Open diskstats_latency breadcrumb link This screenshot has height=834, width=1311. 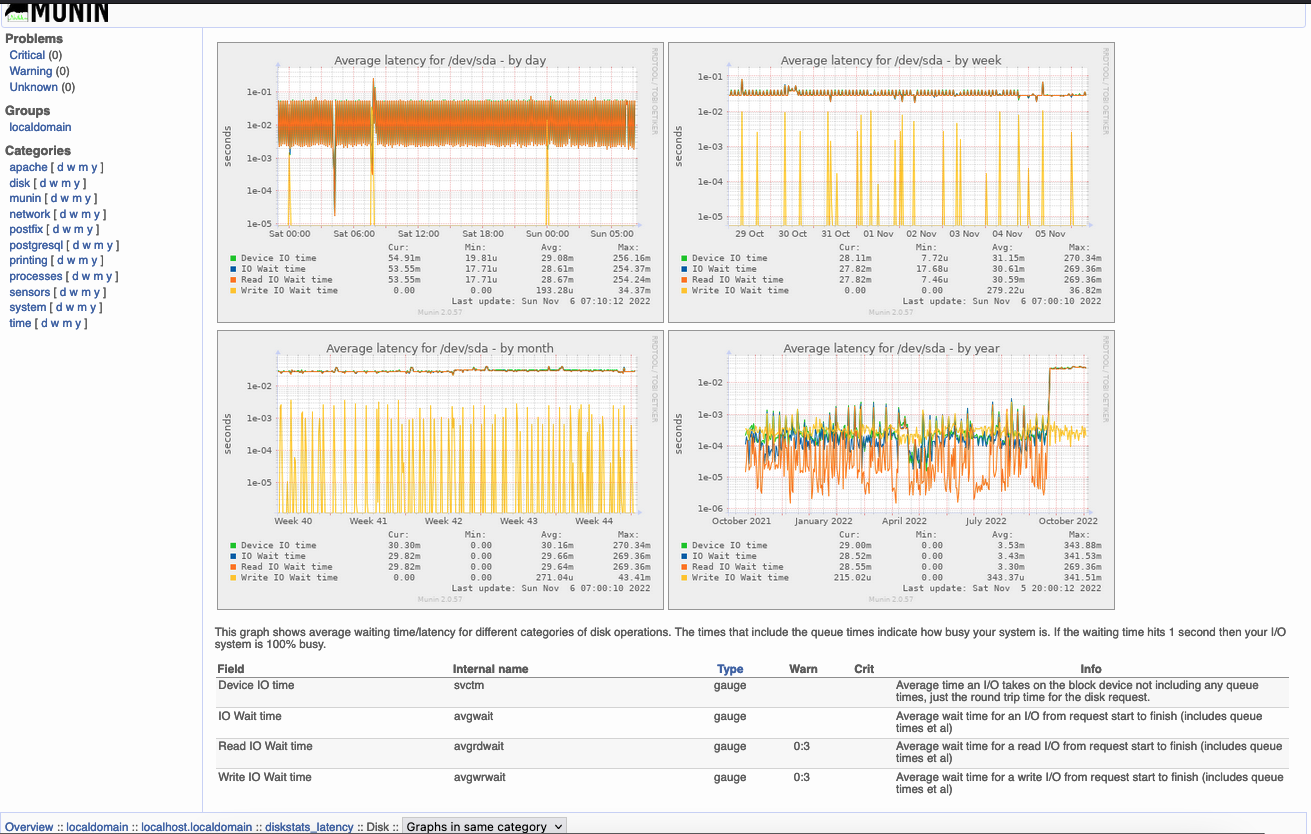click(x=309, y=827)
